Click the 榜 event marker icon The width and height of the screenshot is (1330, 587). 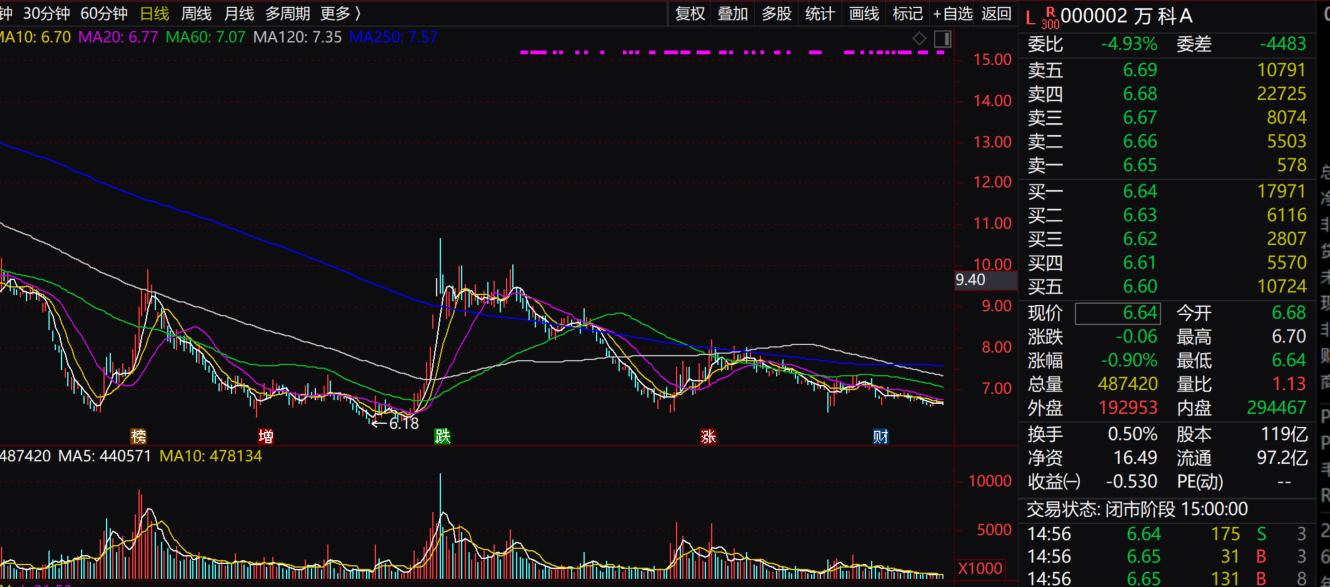click(x=139, y=436)
